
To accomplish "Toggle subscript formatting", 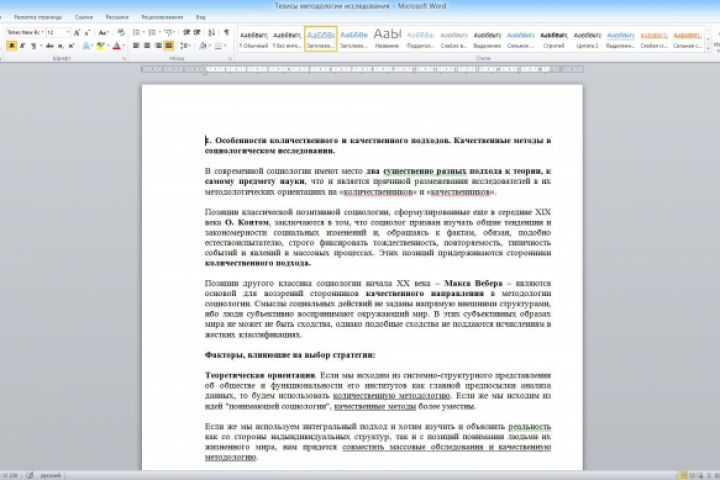I will tap(61, 45).
